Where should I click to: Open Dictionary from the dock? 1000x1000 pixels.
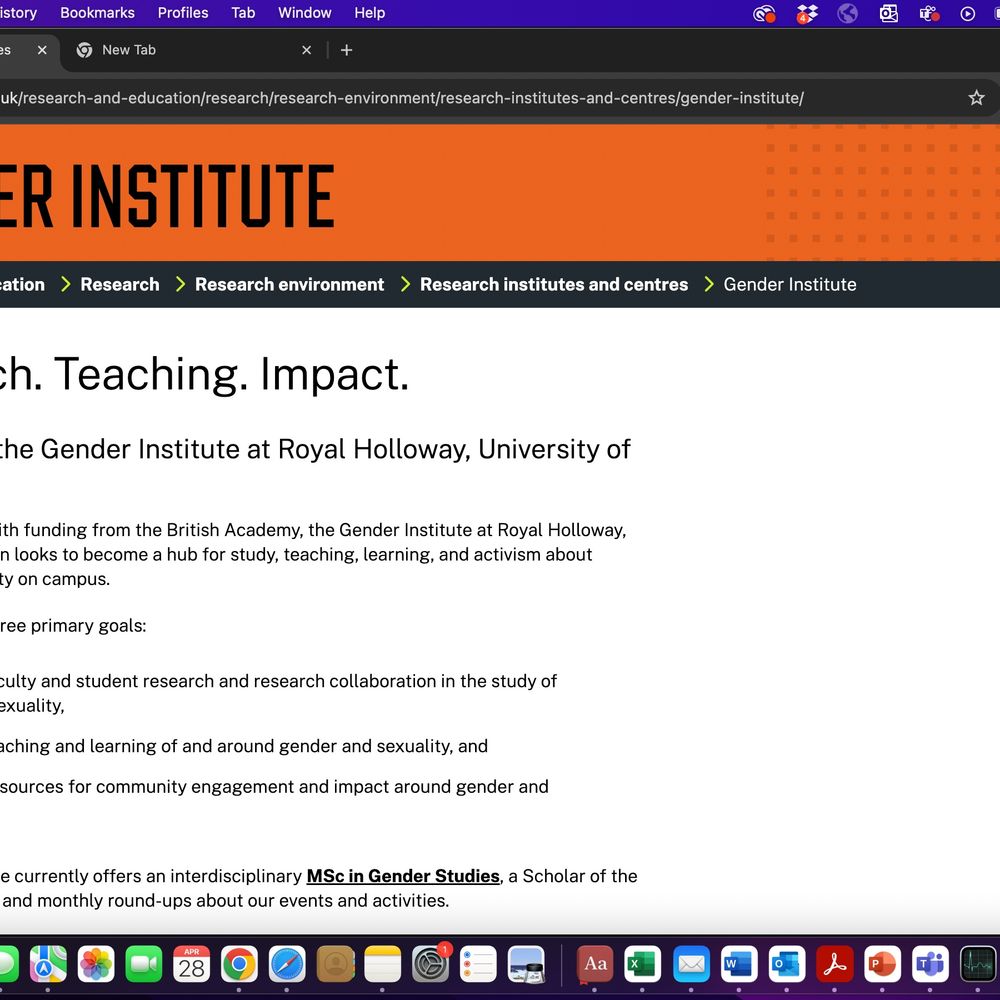595,964
